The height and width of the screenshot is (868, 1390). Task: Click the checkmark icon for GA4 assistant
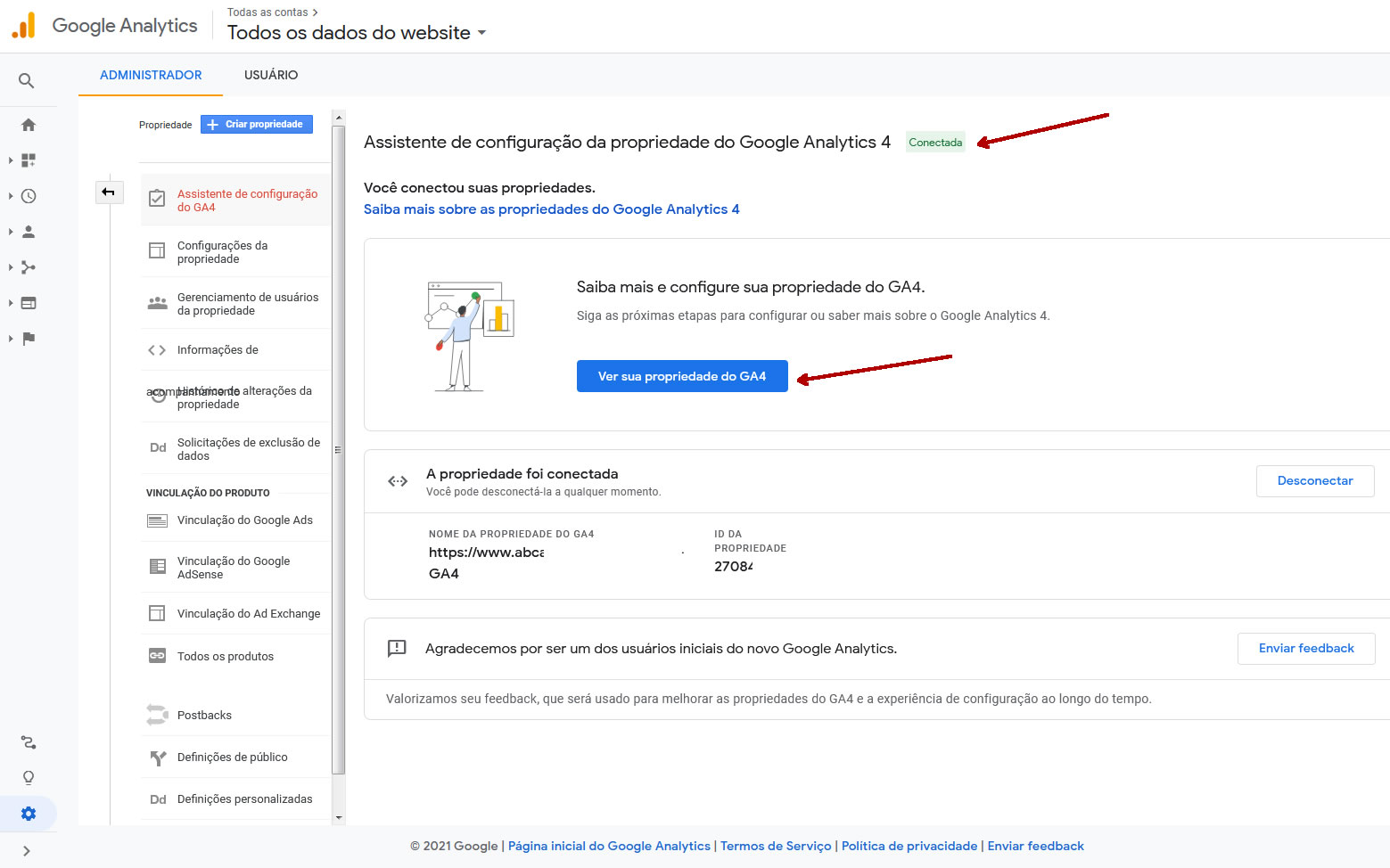coord(157,199)
